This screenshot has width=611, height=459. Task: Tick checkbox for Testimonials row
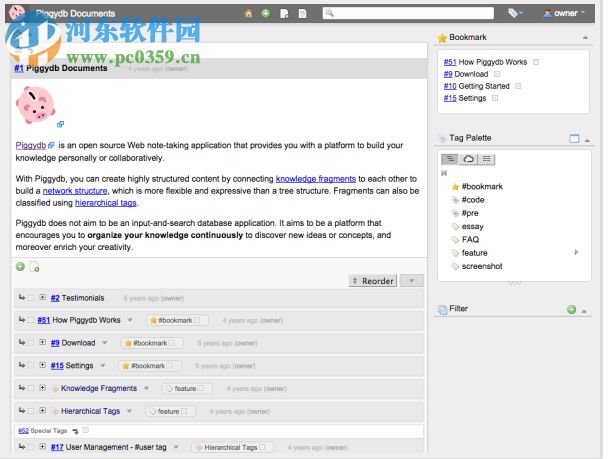click(x=31, y=298)
